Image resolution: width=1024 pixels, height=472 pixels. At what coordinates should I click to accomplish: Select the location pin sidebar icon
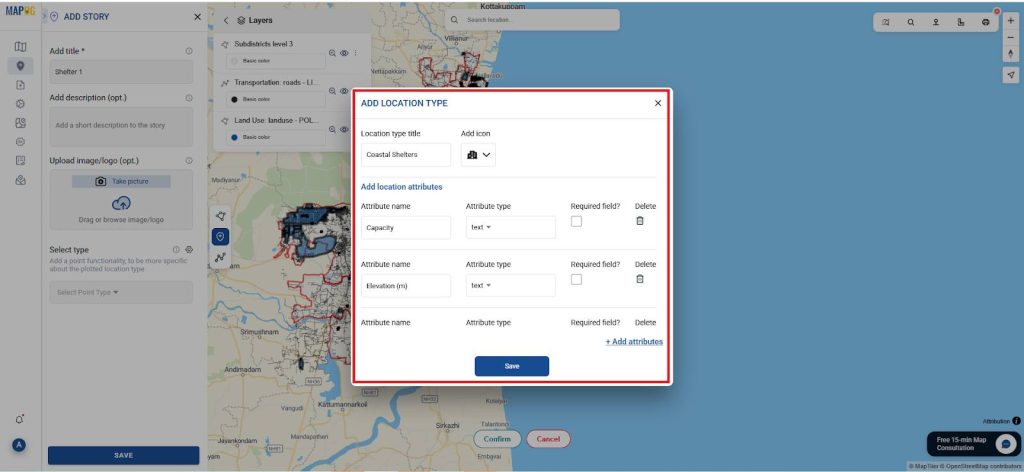20,65
